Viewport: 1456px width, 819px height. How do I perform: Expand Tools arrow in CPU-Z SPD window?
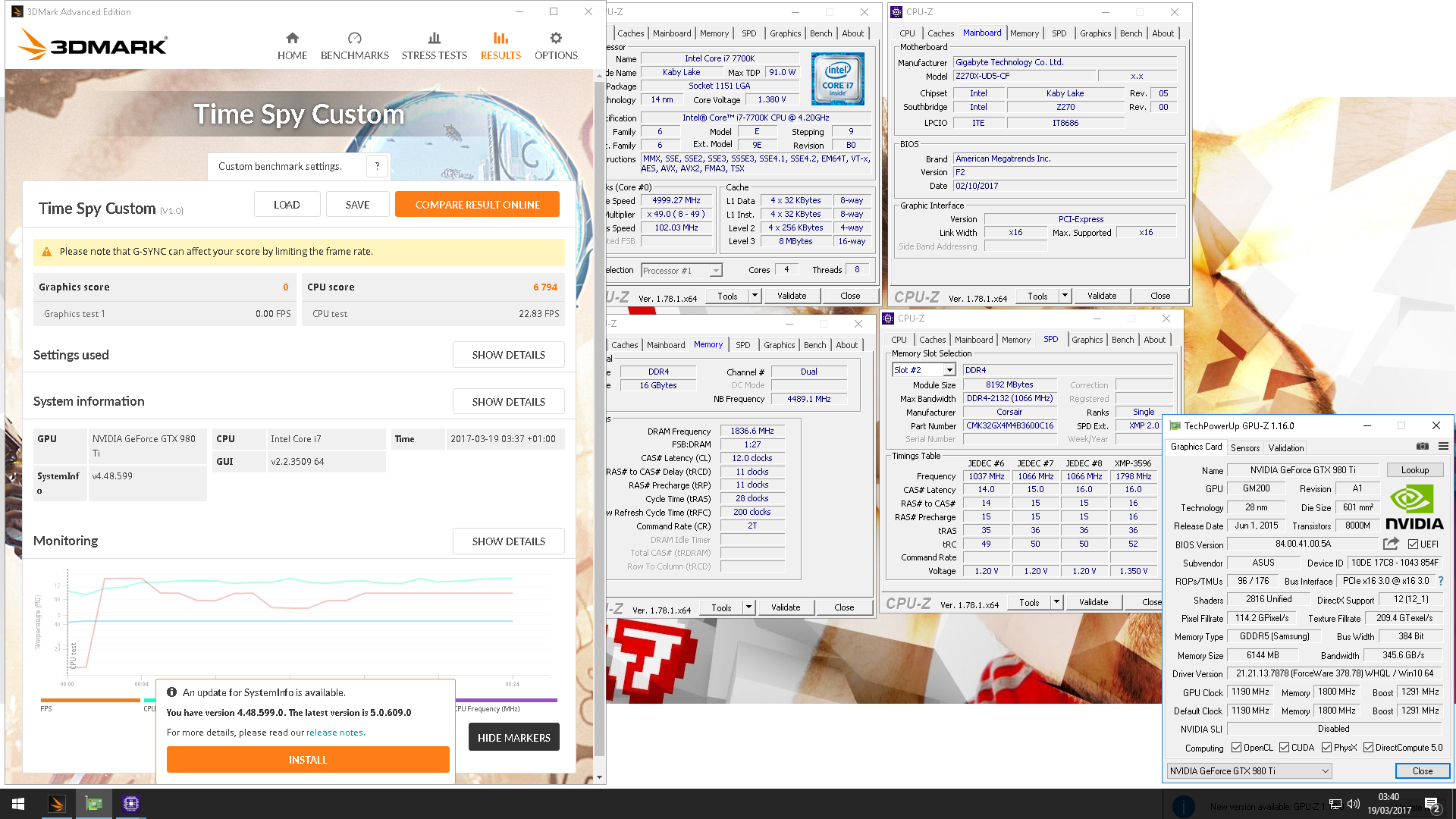tap(1056, 602)
